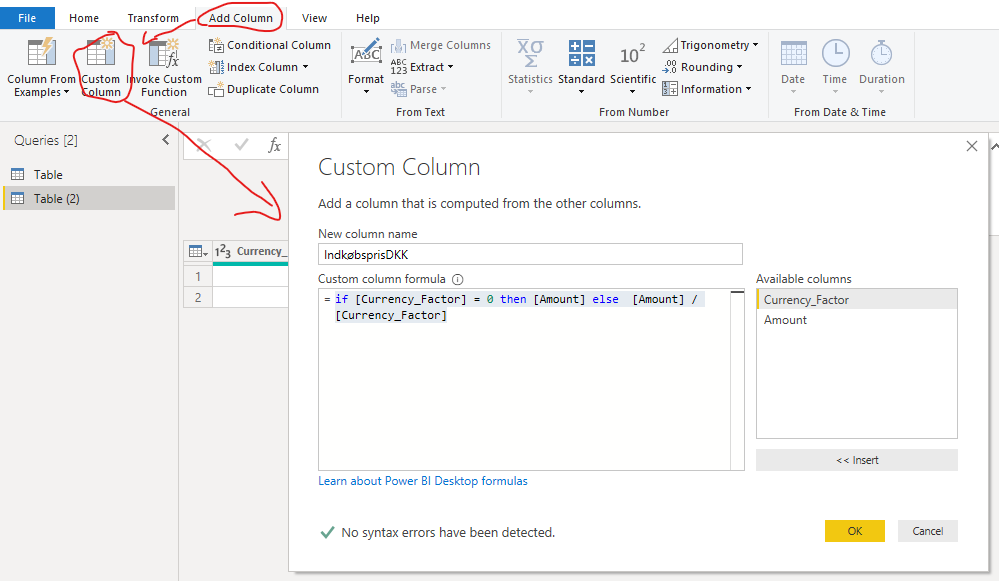Click the formula bar cancel X icon
999x581 pixels.
pos(204,145)
